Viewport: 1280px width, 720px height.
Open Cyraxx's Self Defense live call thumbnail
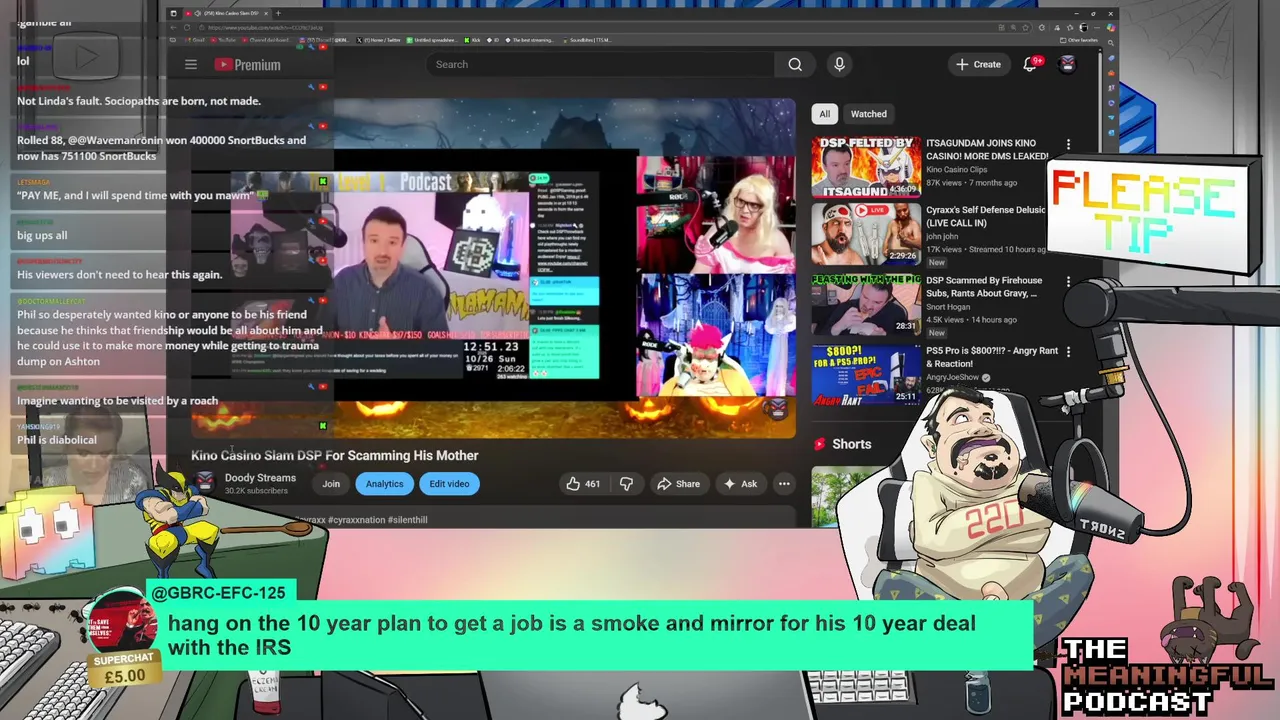coord(866,235)
